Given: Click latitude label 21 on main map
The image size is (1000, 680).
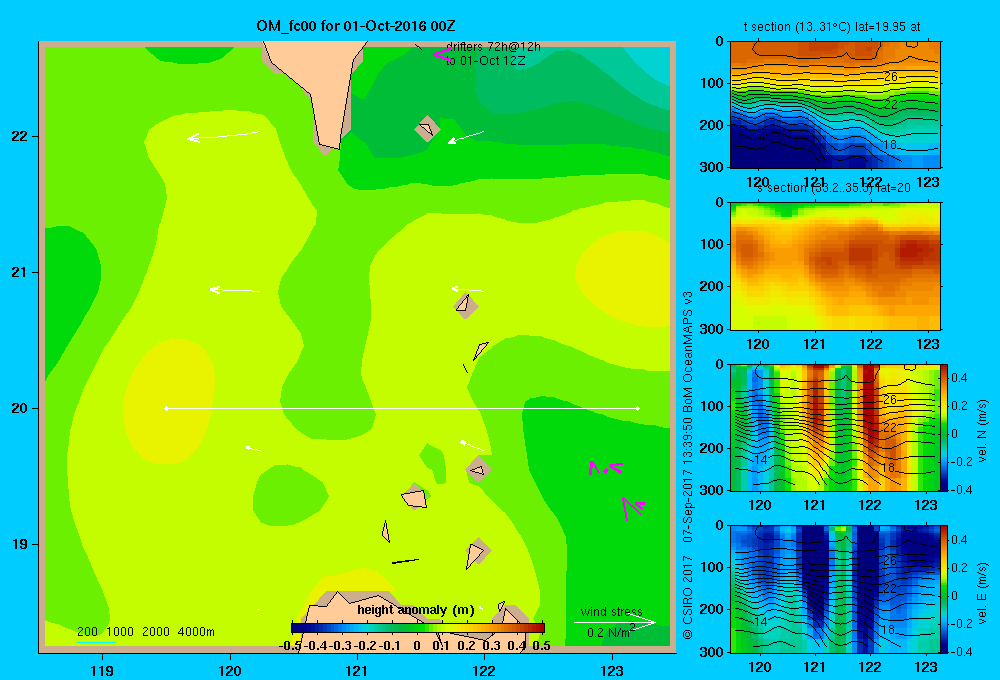Looking at the screenshot, I should pos(20,272).
